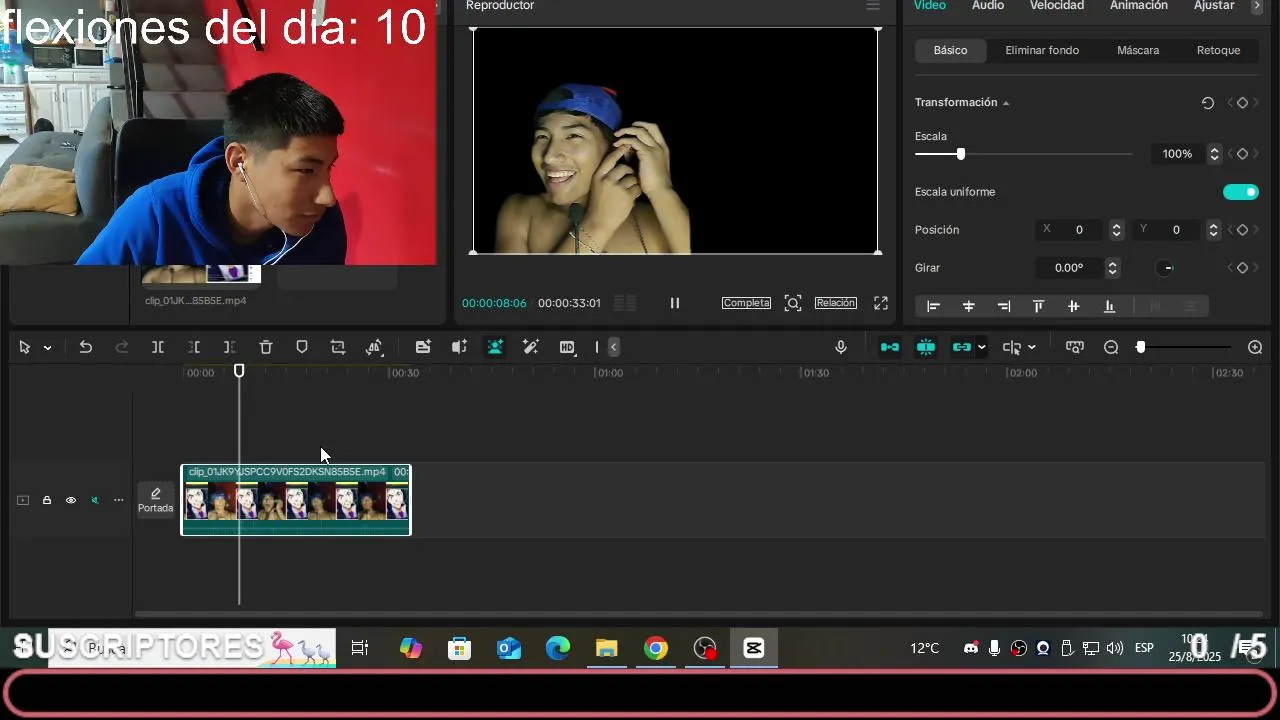Show more inspector tabs with right arrow

pos(1257,6)
